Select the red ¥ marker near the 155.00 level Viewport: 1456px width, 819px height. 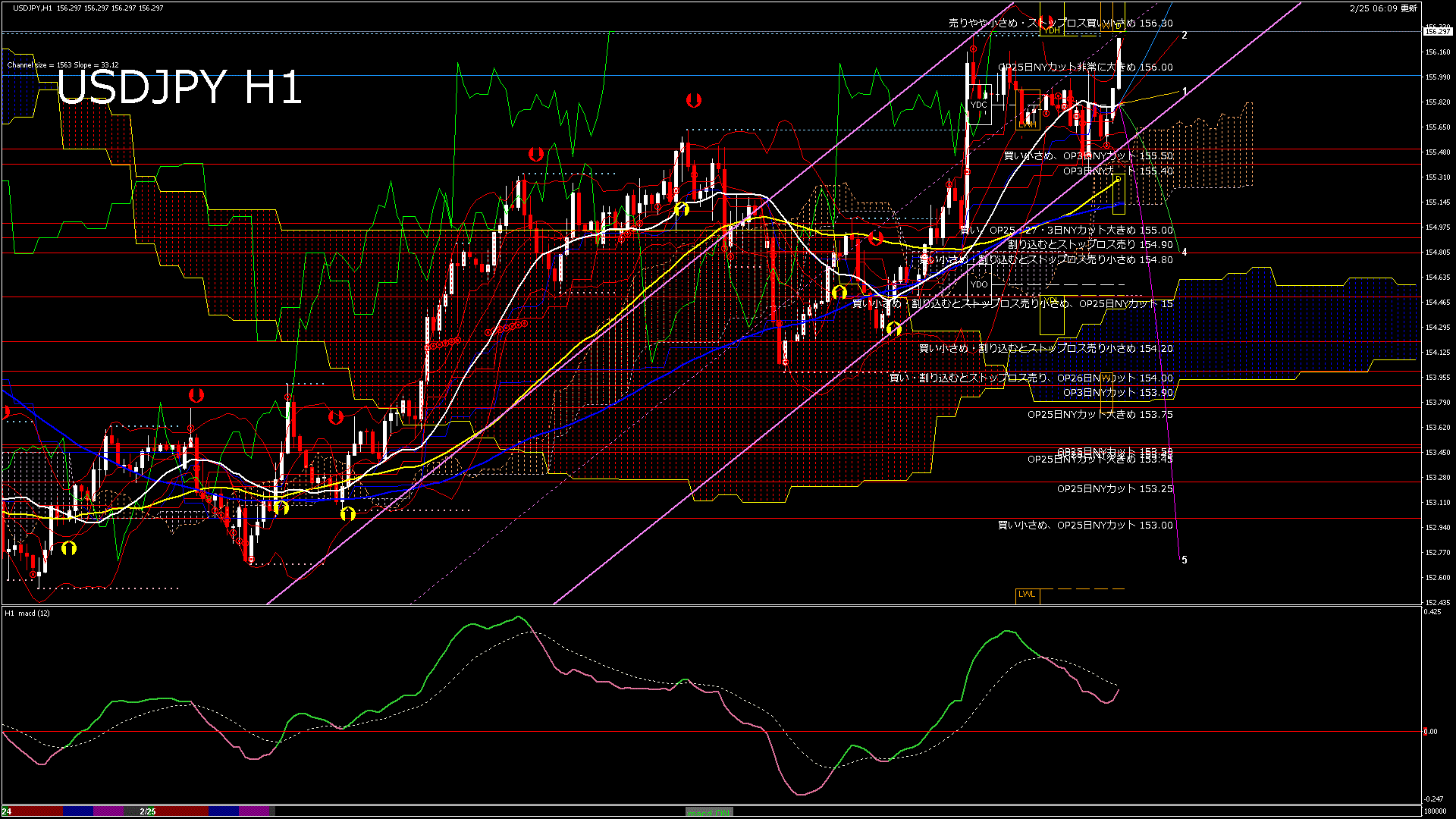(877, 238)
